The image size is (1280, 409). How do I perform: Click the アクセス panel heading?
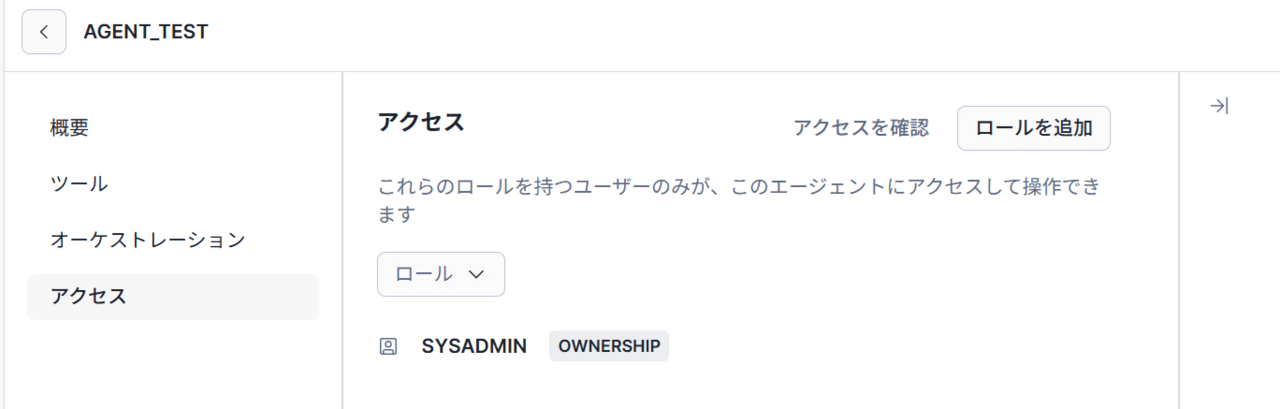[x=421, y=123]
